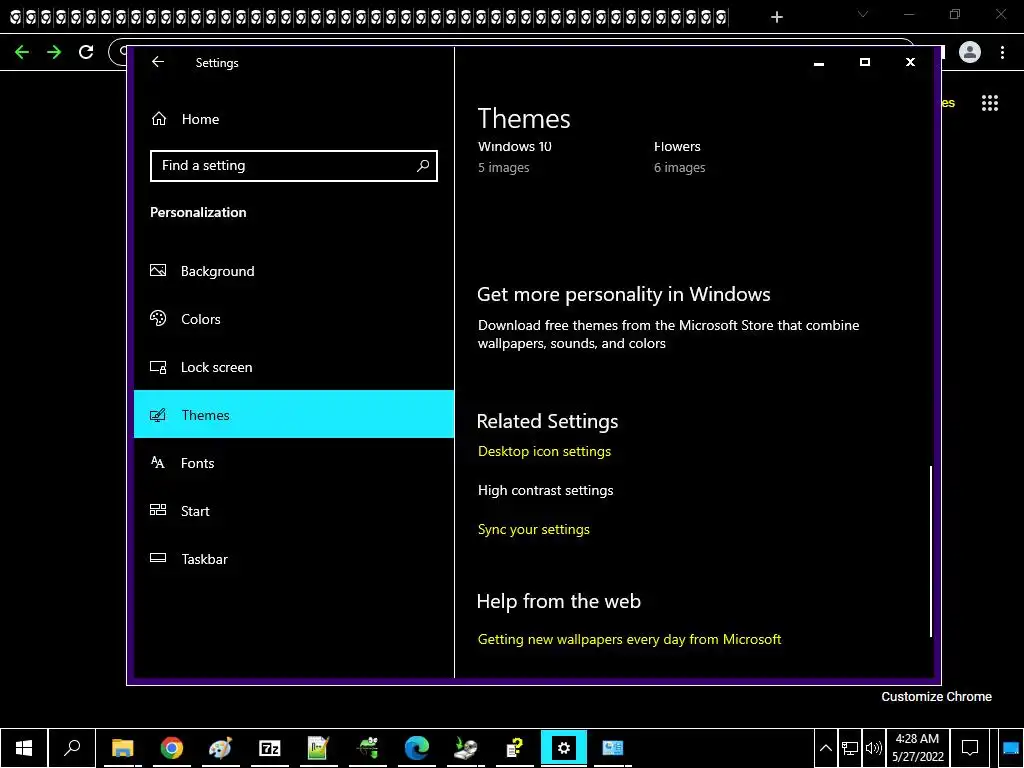Minimize the Settings window
Screen dimensions: 1024x768
tap(819, 63)
